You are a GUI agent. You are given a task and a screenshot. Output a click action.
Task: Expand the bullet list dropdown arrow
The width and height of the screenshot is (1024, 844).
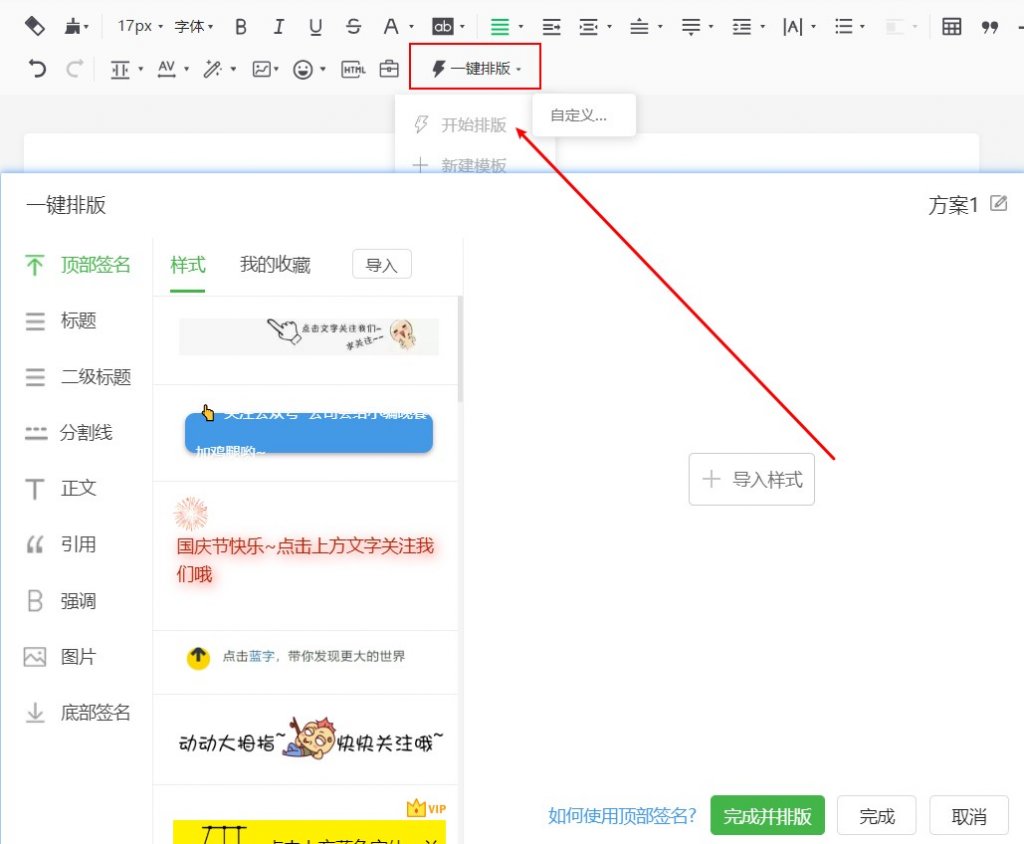[863, 27]
